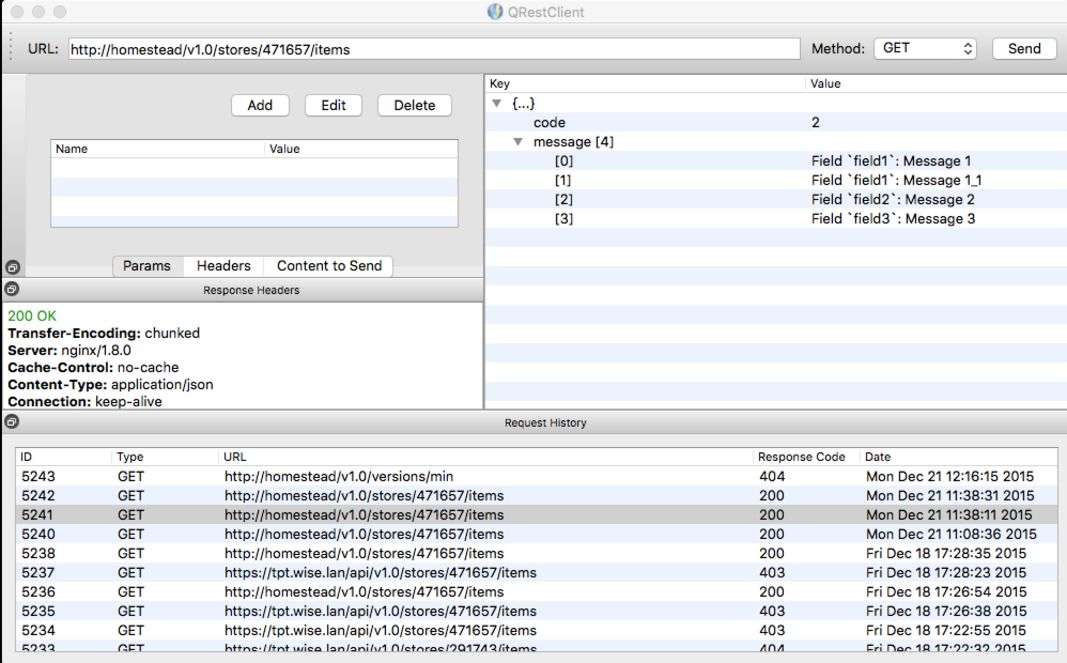The image size is (1067, 663).
Task: Open the Method dropdown showing GET
Action: [924, 48]
